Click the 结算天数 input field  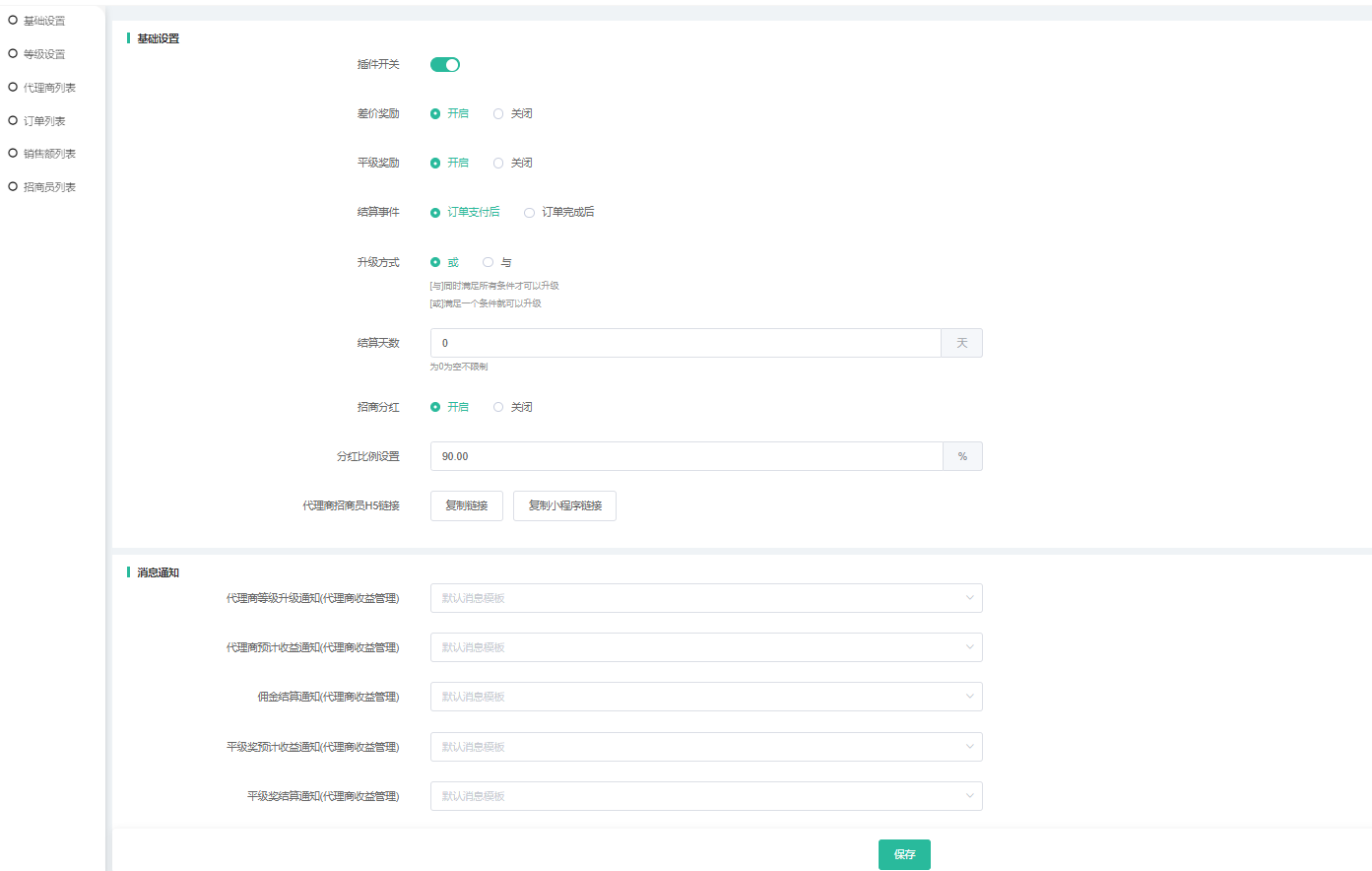[686, 343]
